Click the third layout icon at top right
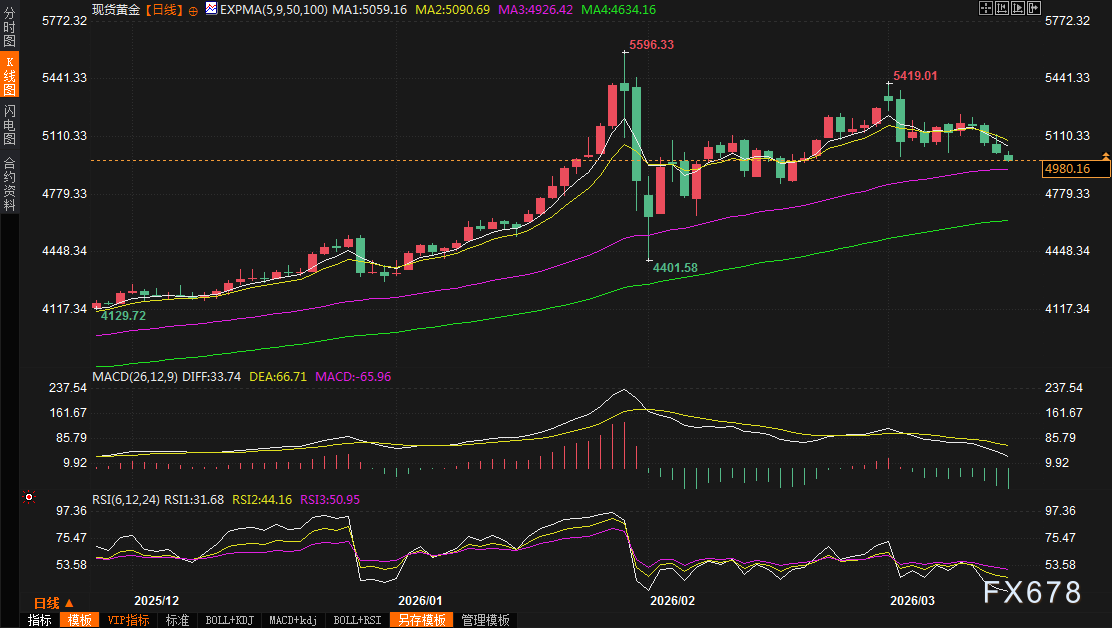 [x=1016, y=8]
